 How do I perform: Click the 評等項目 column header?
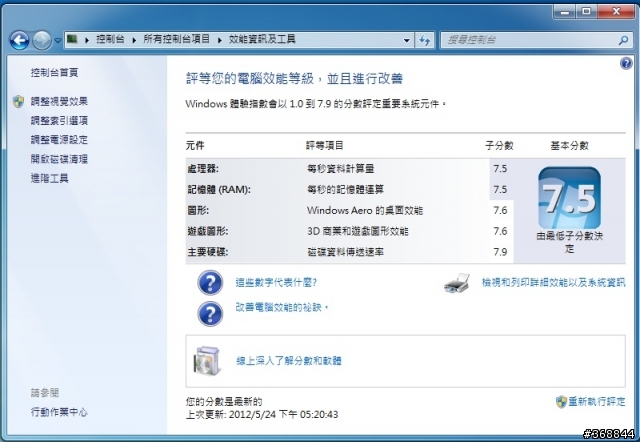[325, 146]
